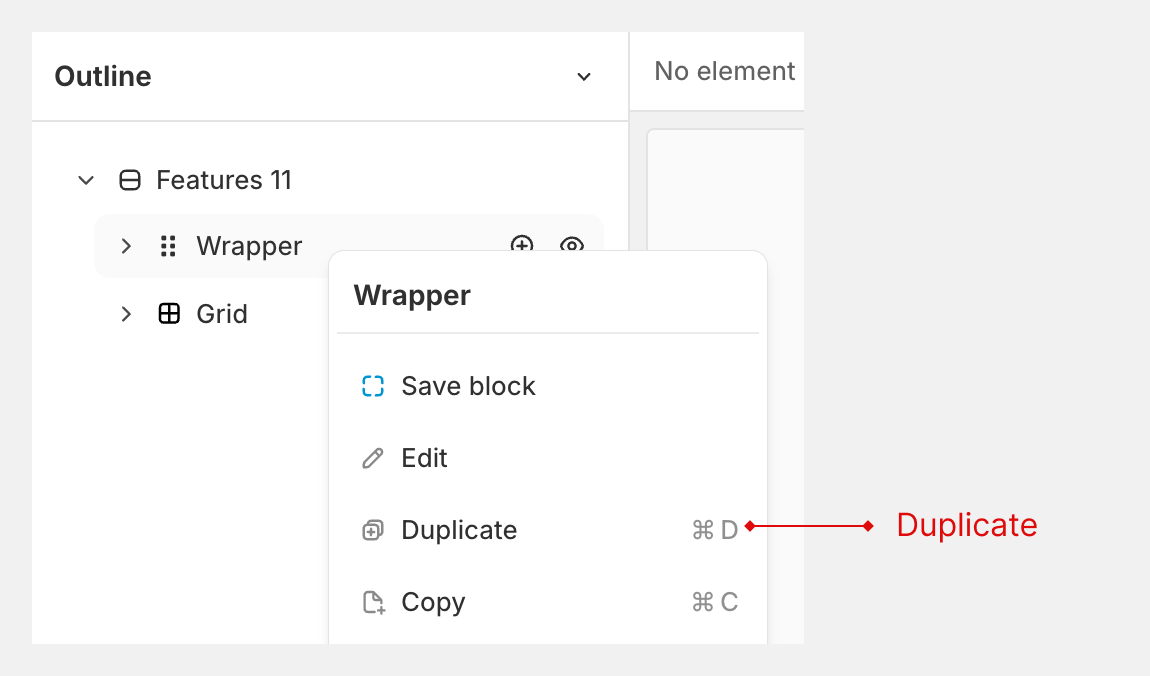Click Save block in the context menu
Viewport: 1150px width, 676px height.
click(x=468, y=386)
